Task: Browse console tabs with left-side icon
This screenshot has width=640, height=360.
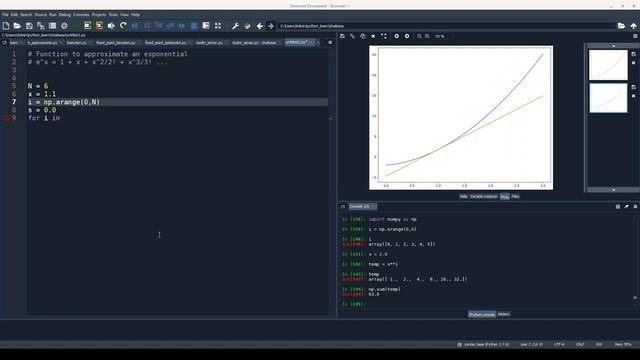Action: (x=343, y=207)
